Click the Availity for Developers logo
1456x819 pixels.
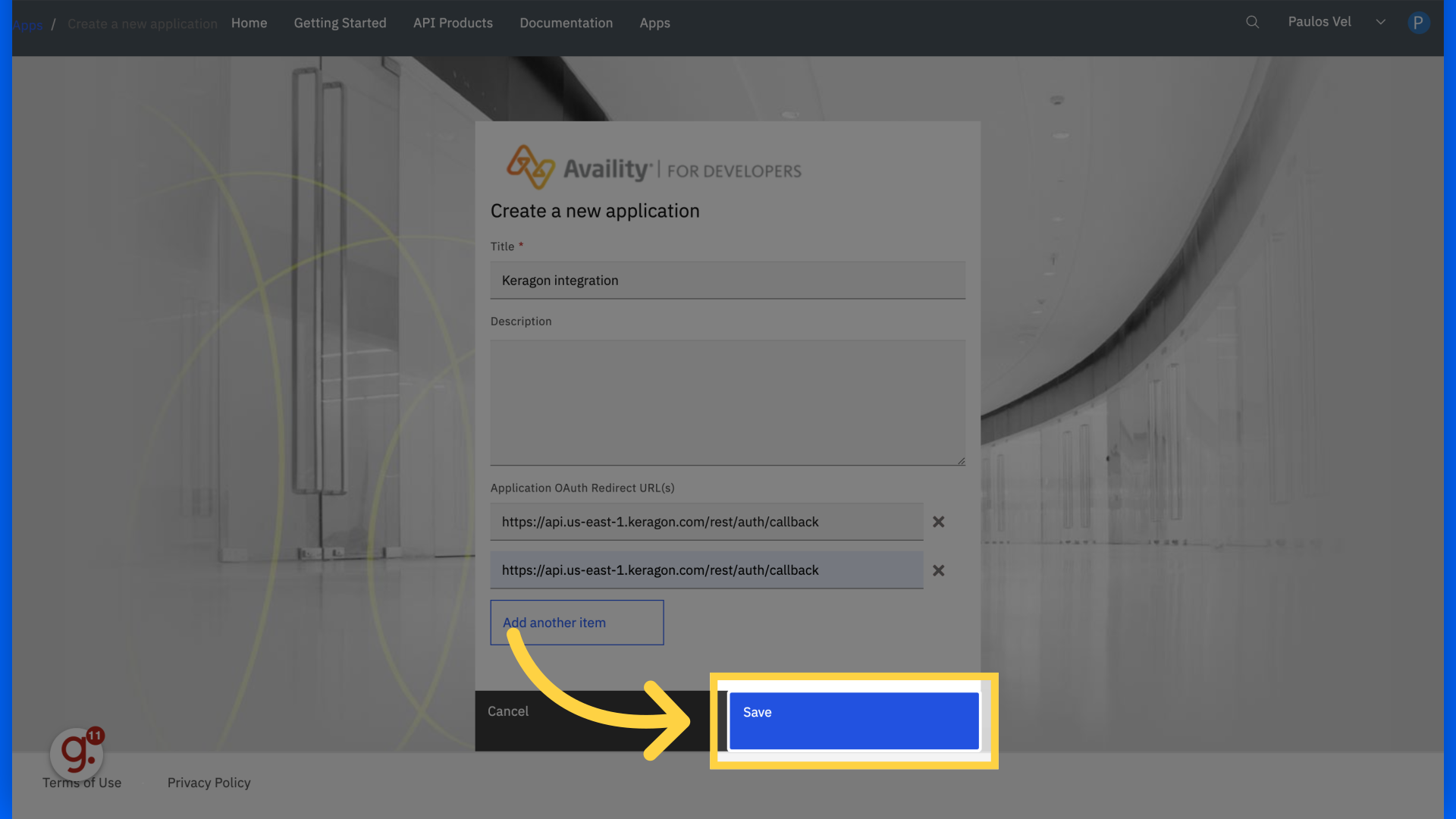pos(654,168)
